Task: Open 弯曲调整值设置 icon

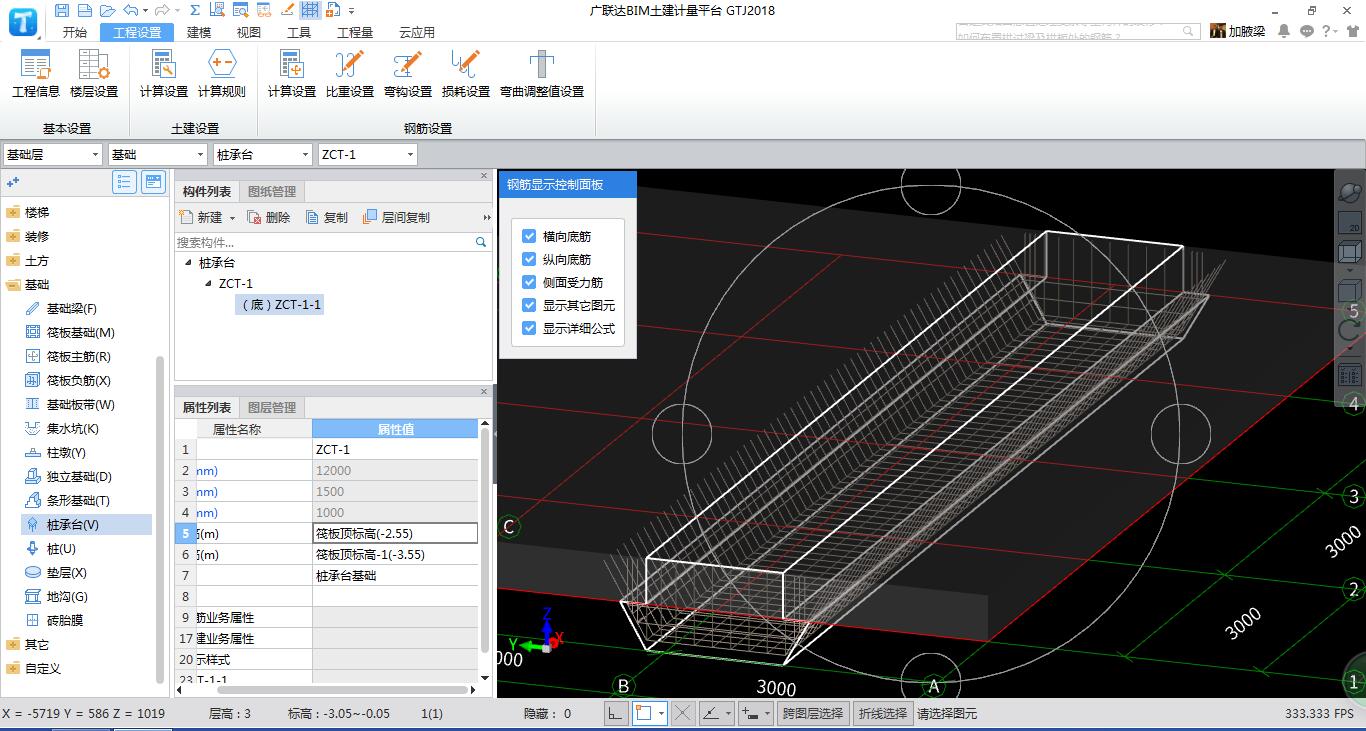Action: (542, 75)
